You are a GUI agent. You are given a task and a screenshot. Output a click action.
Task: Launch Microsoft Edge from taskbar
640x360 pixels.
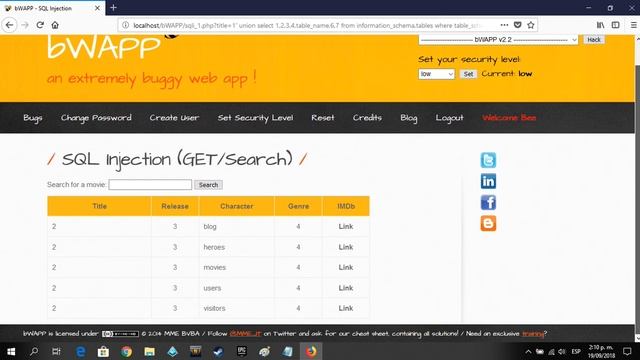(x=81, y=351)
